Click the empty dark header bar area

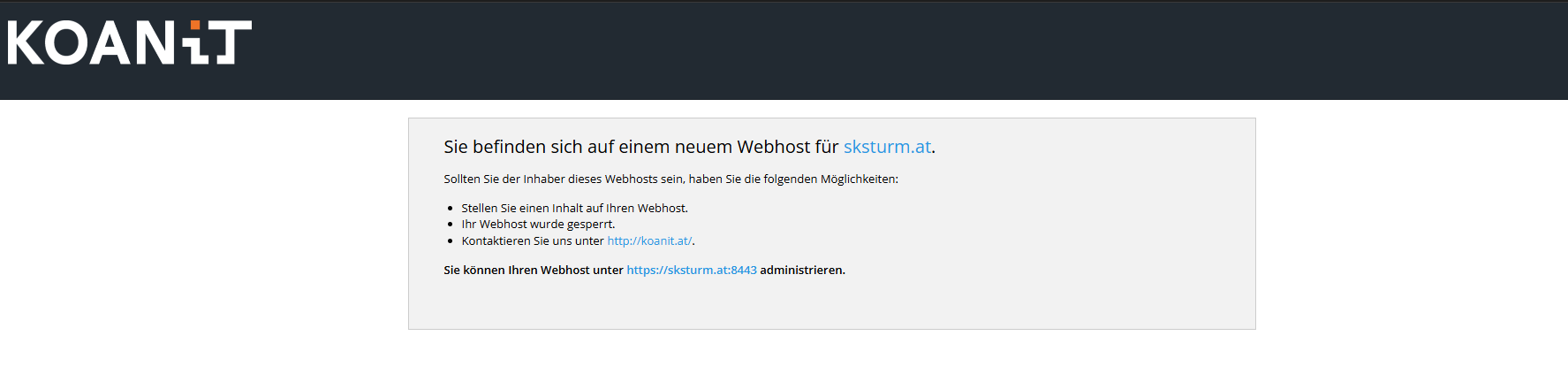pos(883,50)
